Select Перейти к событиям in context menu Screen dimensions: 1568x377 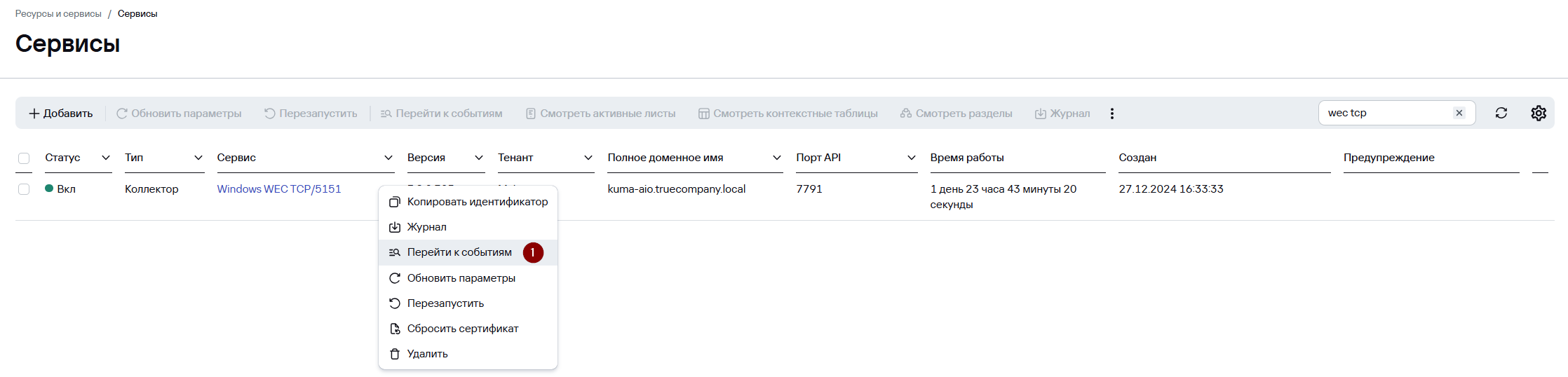459,252
